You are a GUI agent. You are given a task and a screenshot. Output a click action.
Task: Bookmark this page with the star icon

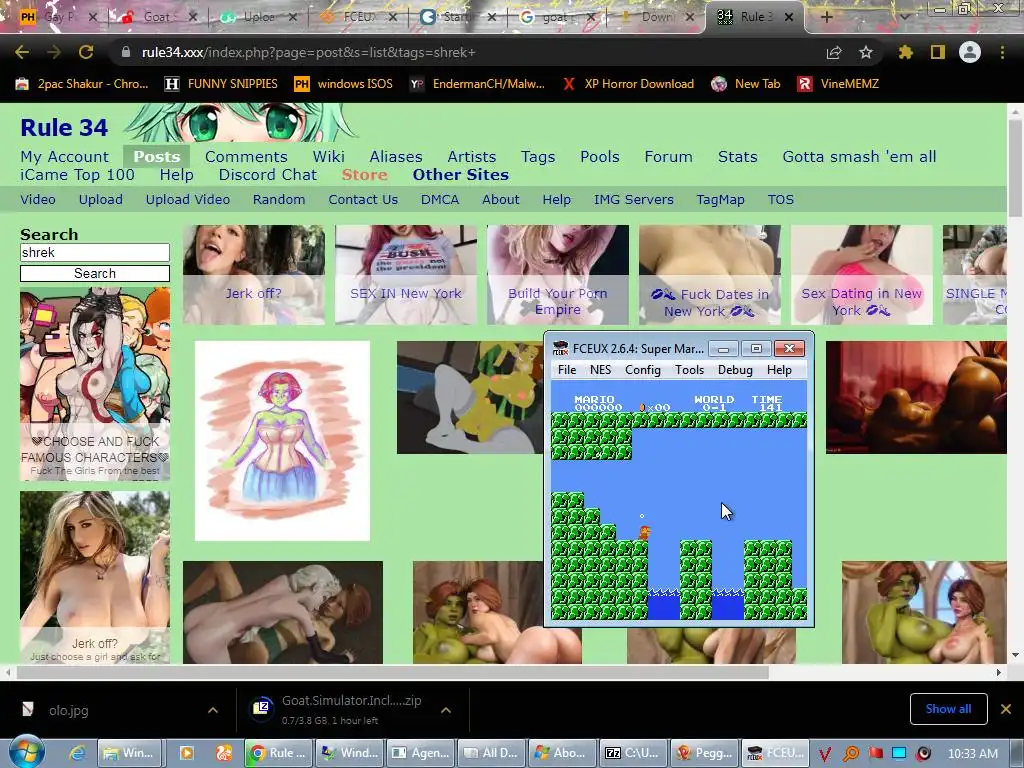pos(866,52)
